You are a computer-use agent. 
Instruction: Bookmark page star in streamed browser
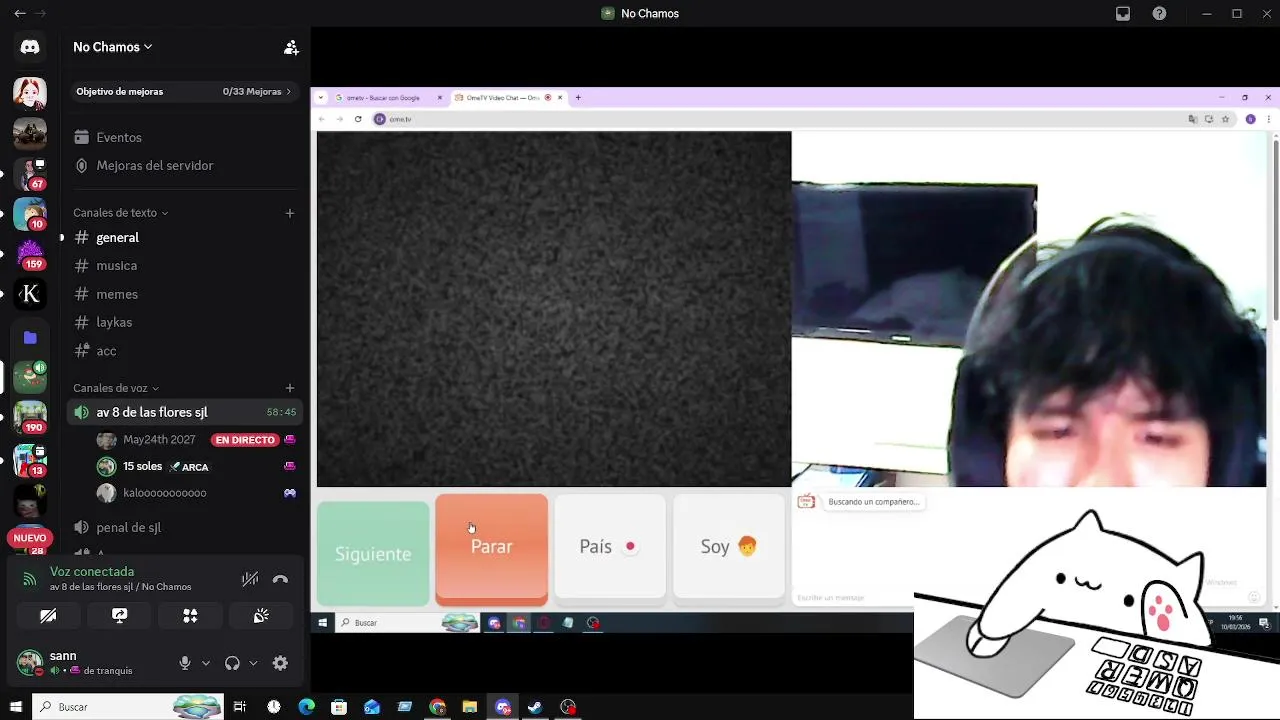point(1225,119)
